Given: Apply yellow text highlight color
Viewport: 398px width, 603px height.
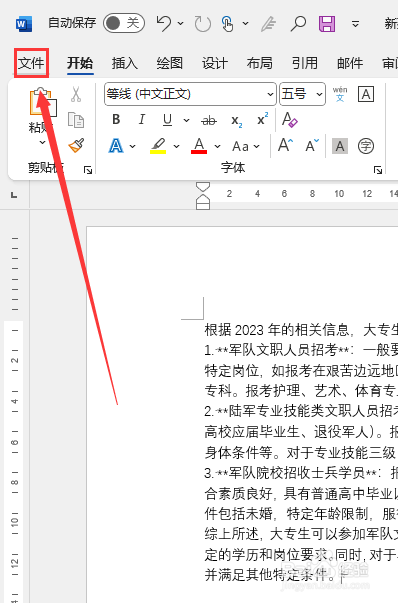Looking at the screenshot, I should tap(158, 146).
